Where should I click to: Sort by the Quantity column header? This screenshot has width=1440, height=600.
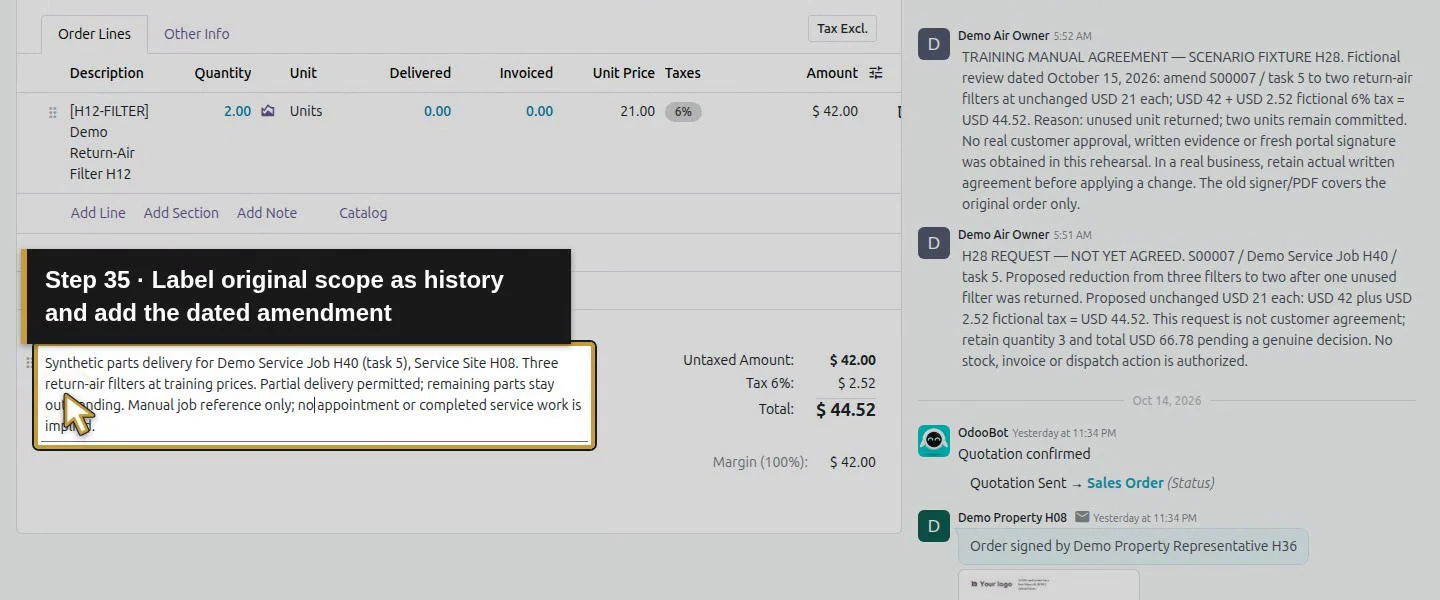click(223, 73)
